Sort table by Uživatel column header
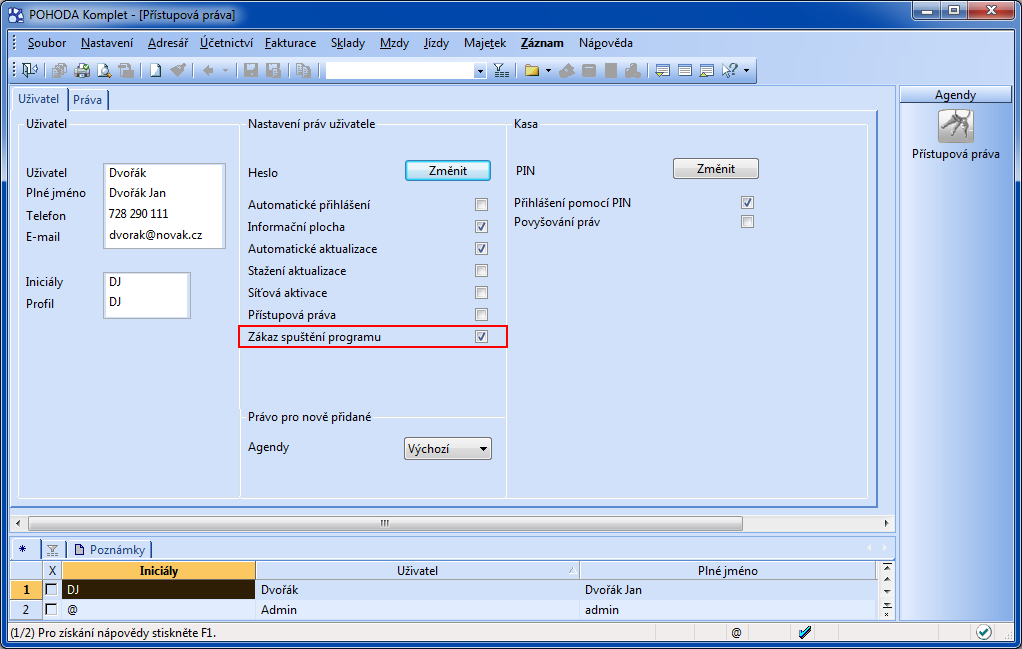 point(417,571)
